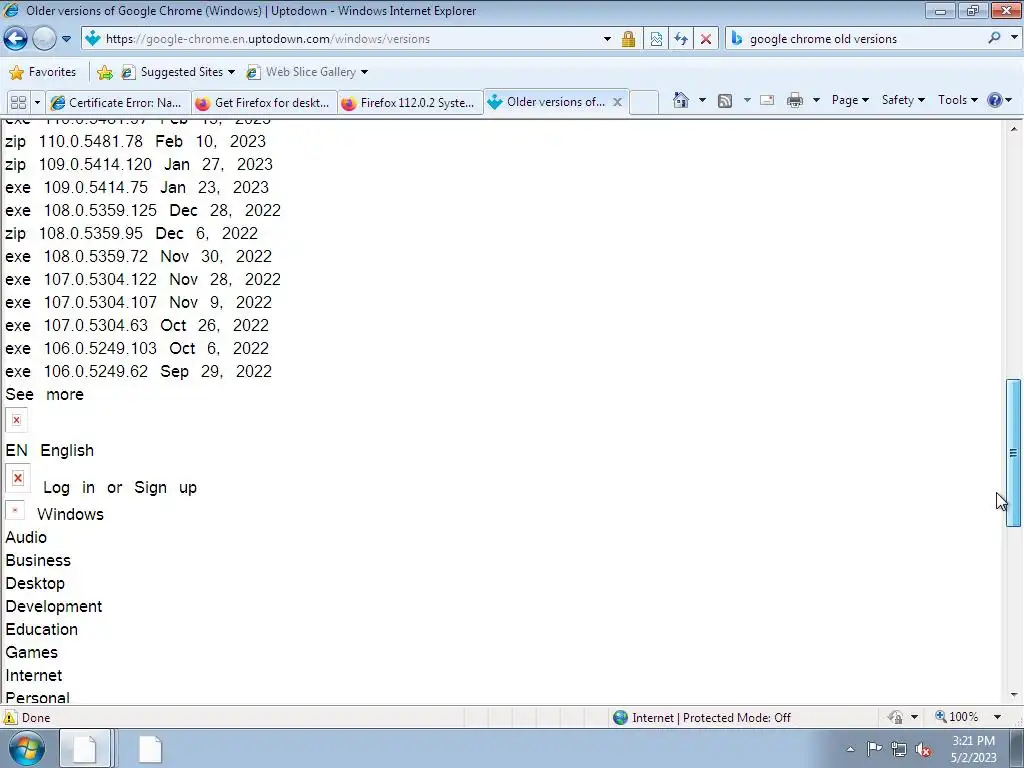The height and width of the screenshot is (768, 1024).
Task: Open the Favorites star button
Action: coord(43,72)
